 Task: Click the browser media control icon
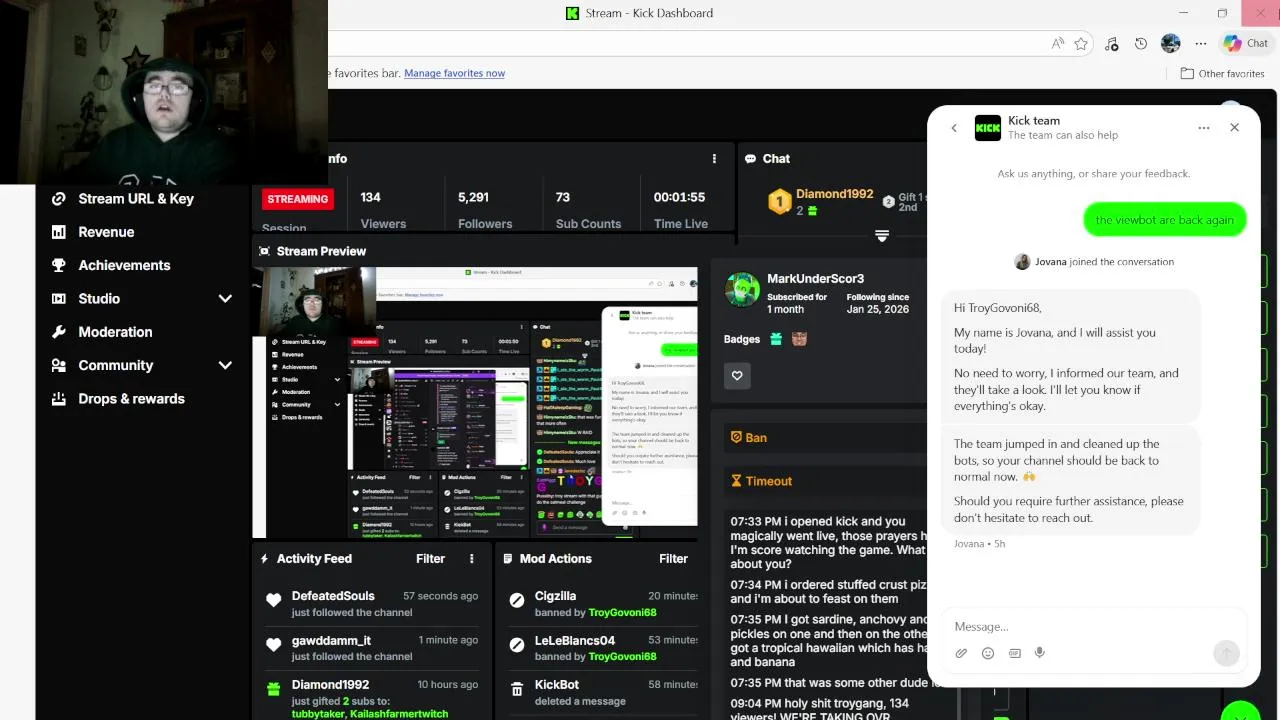click(1111, 44)
